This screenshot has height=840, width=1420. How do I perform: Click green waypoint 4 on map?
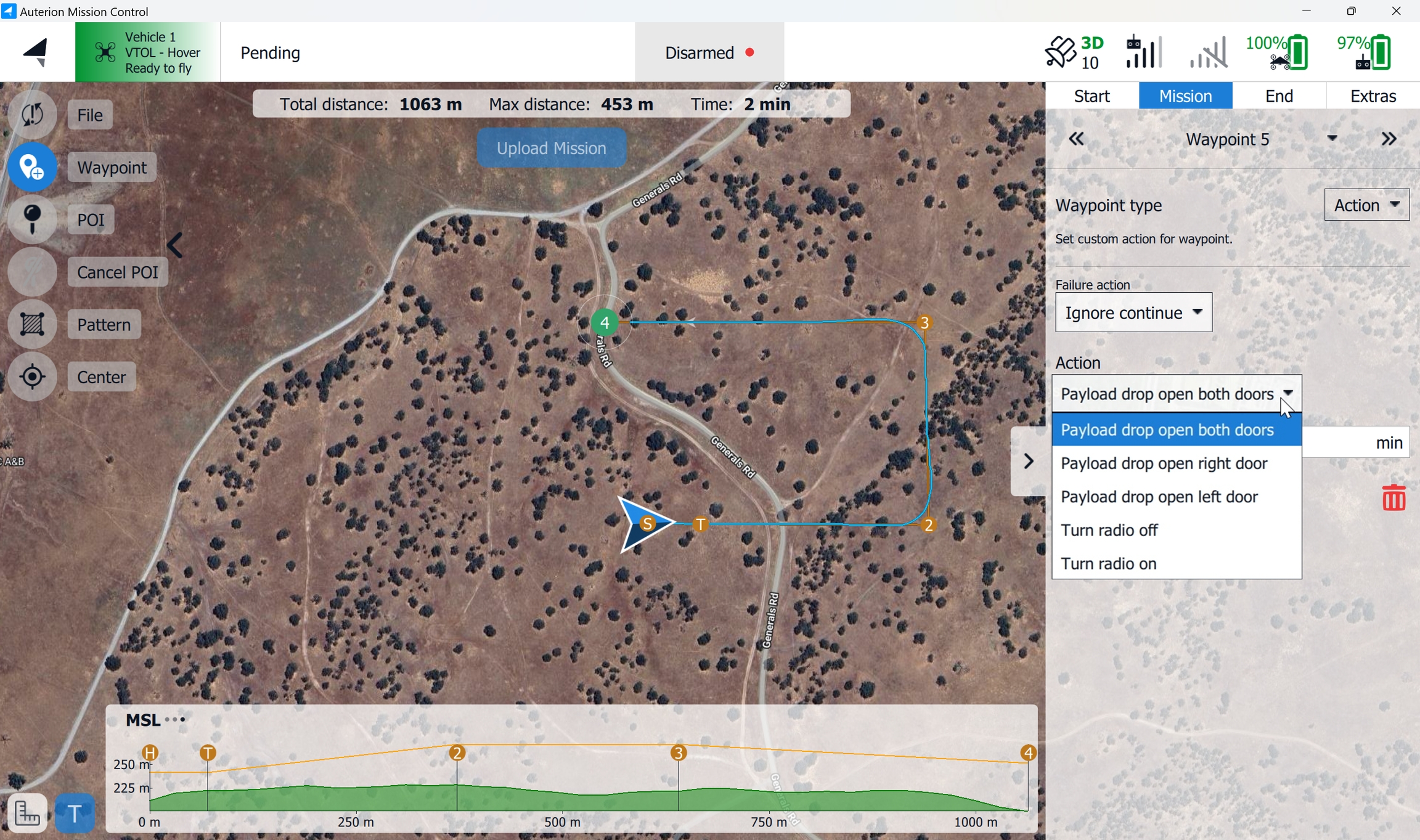(x=605, y=322)
